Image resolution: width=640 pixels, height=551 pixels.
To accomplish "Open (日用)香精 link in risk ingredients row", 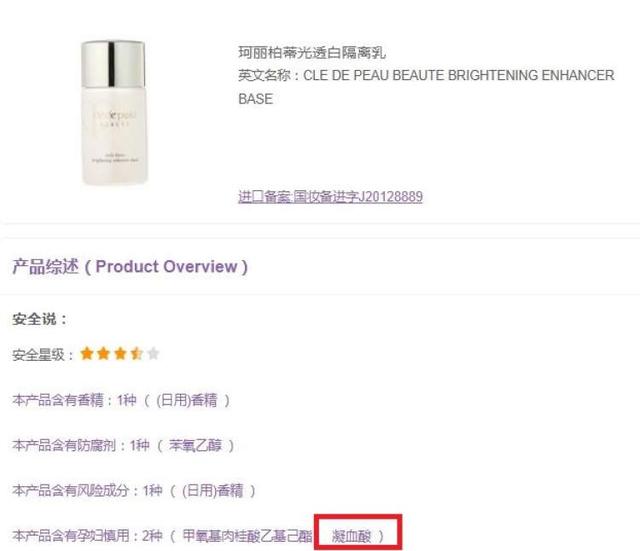I will coord(213,490).
